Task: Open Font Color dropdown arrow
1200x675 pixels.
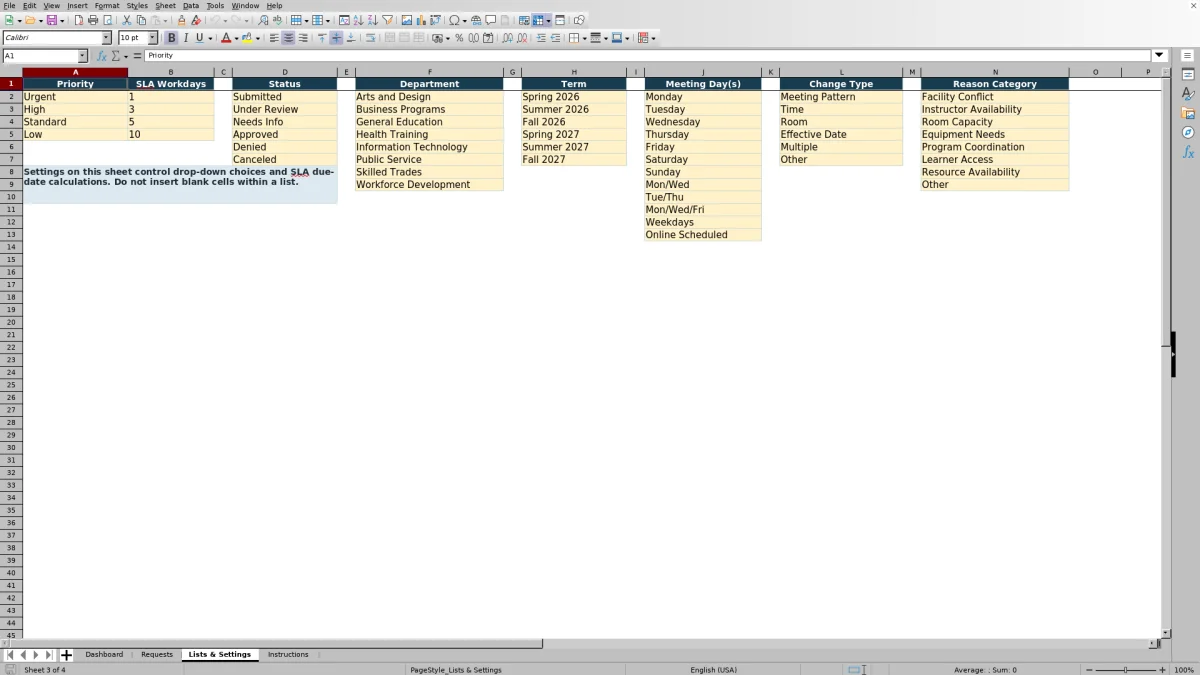Action: tap(236, 38)
